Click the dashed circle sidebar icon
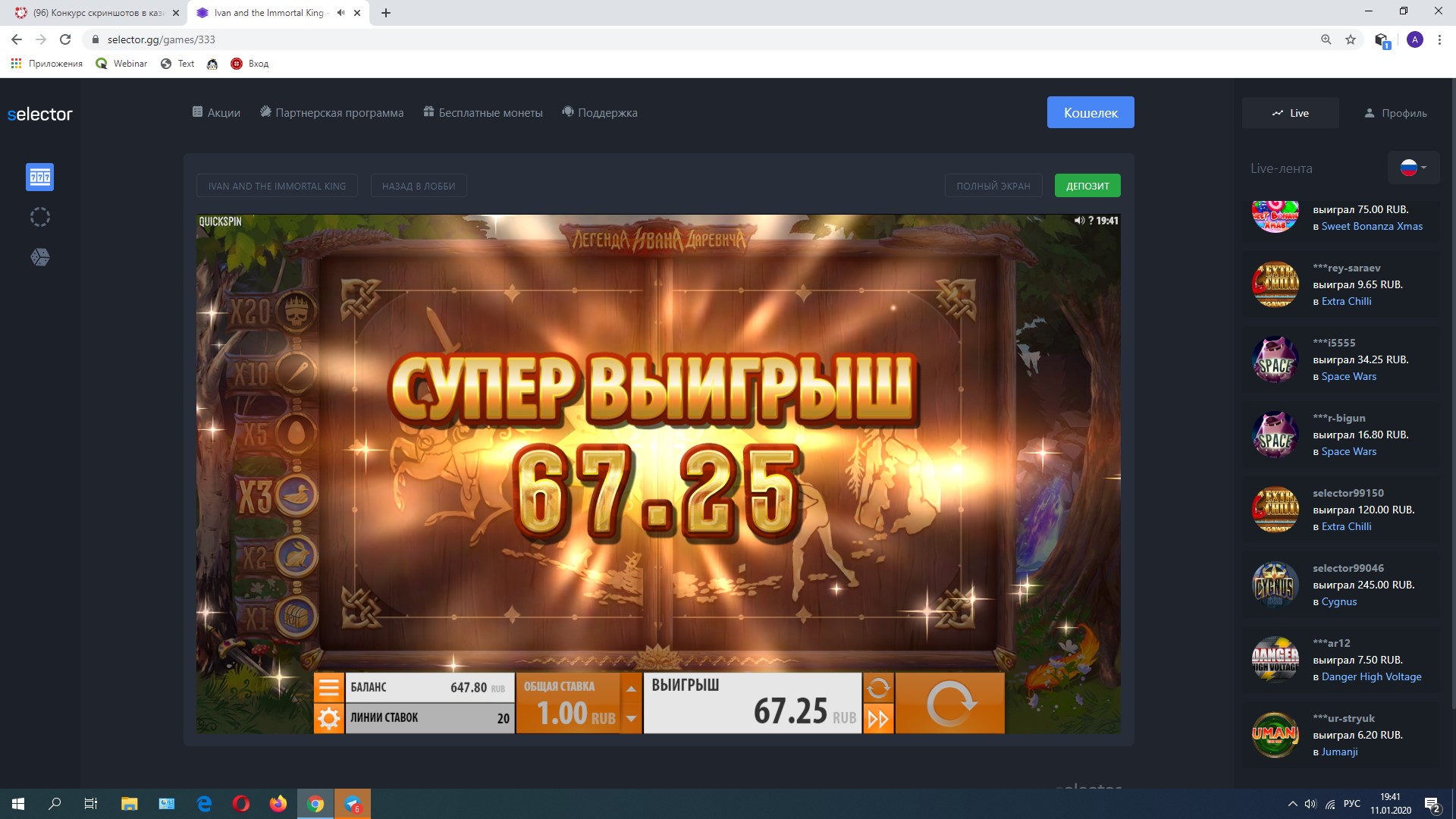 [x=40, y=218]
